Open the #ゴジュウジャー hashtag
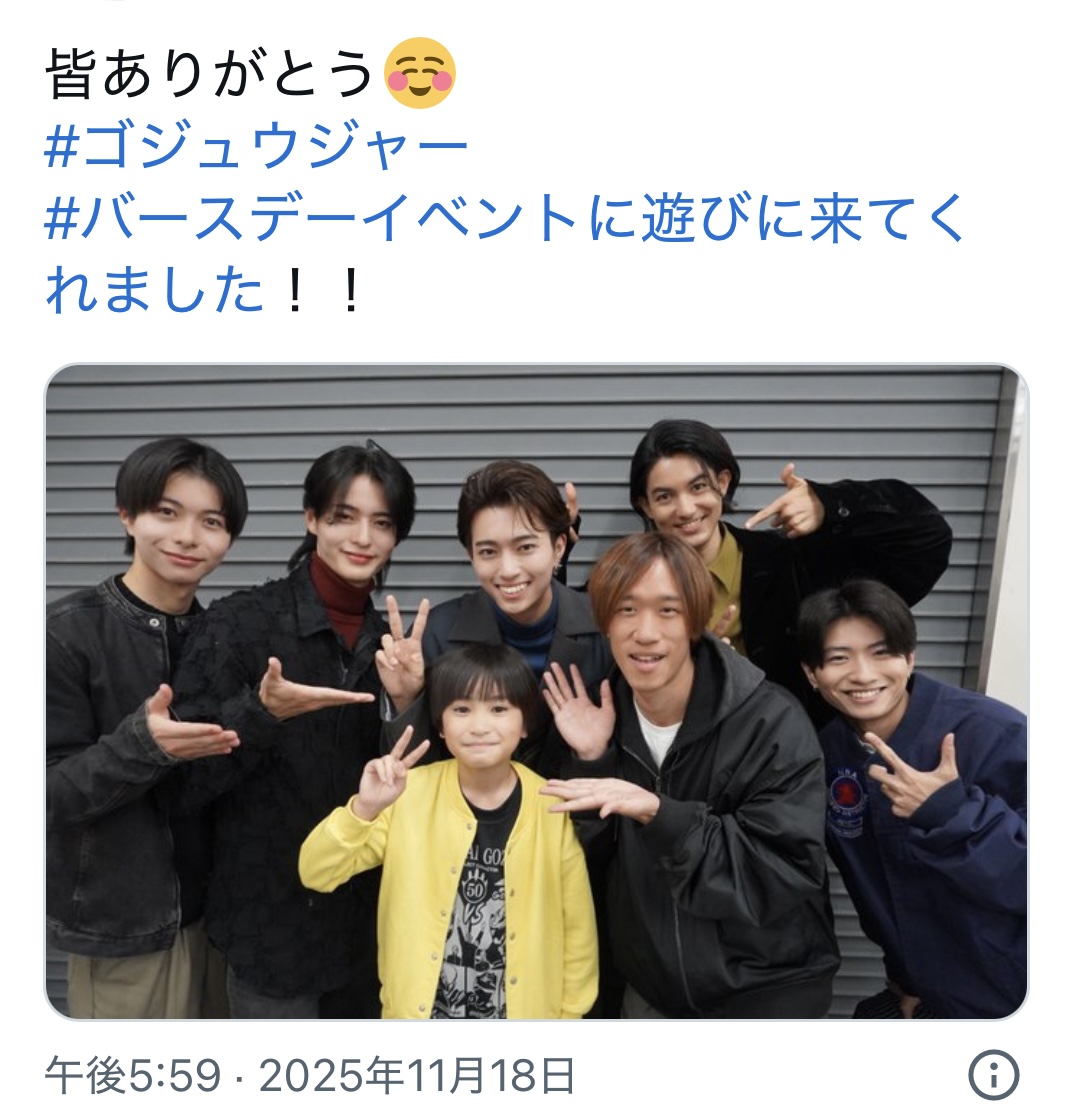This screenshot has height=1108, width=1070. (257, 146)
